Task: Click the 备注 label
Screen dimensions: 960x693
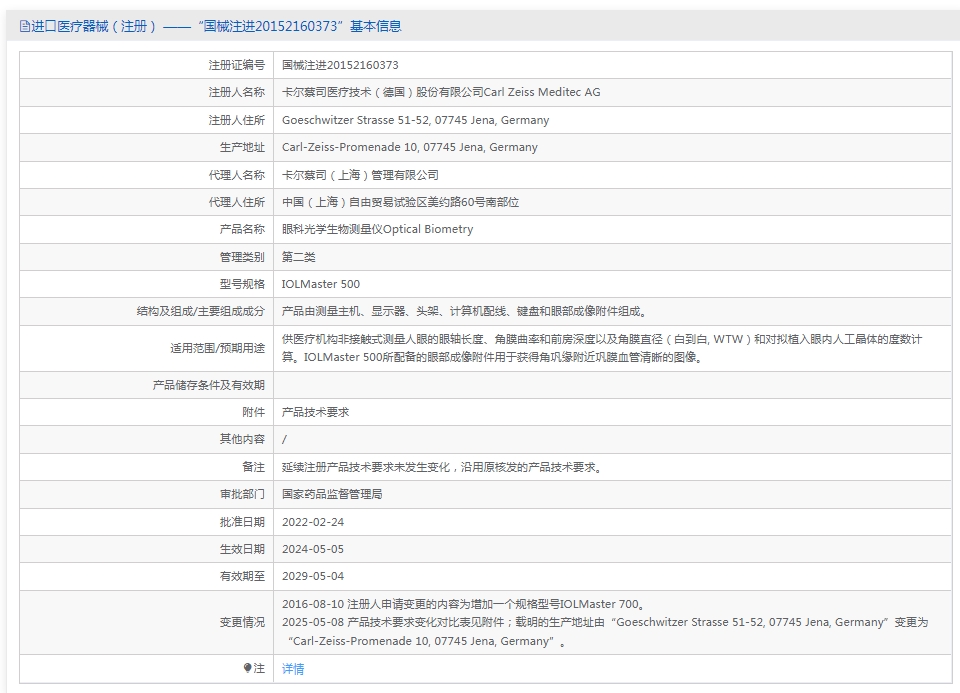Action: pyautogui.click(x=253, y=467)
